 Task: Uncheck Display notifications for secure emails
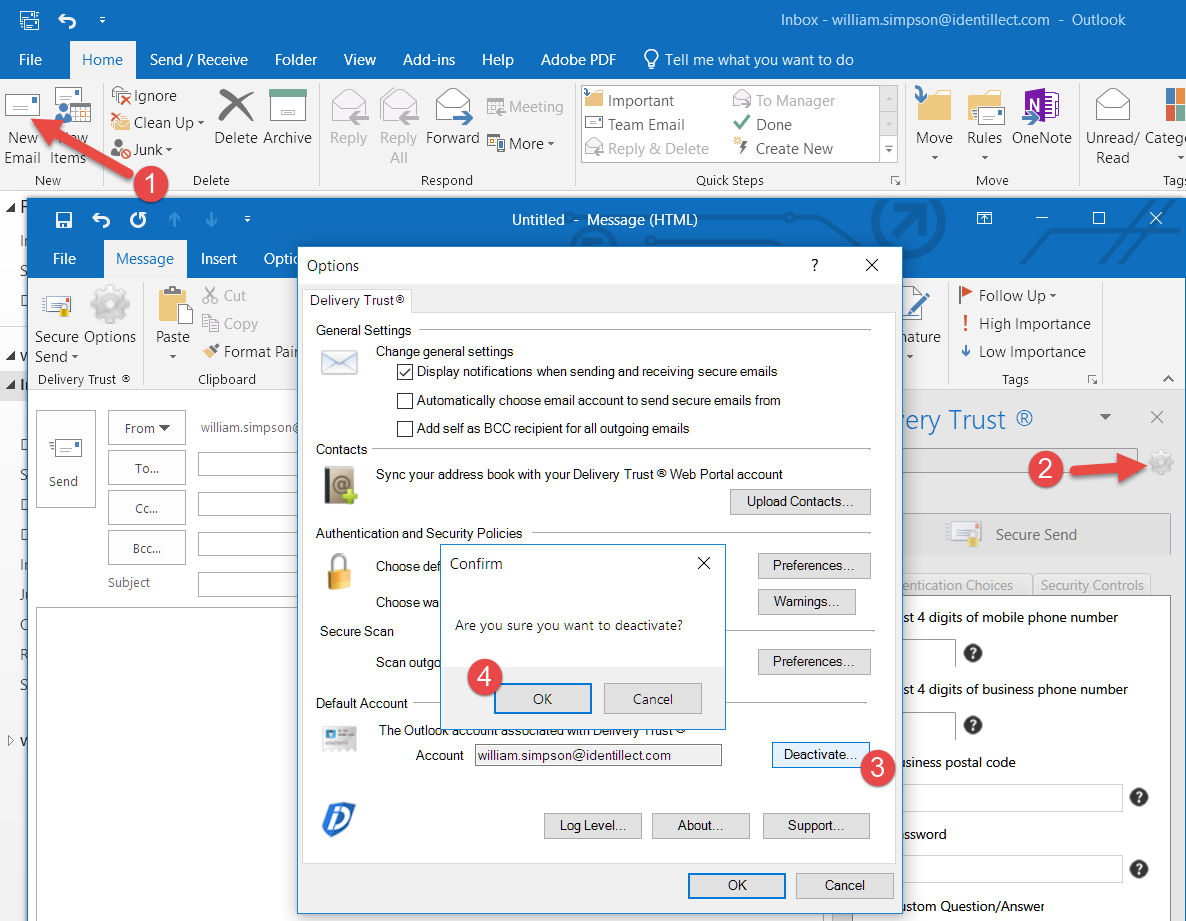pos(405,372)
